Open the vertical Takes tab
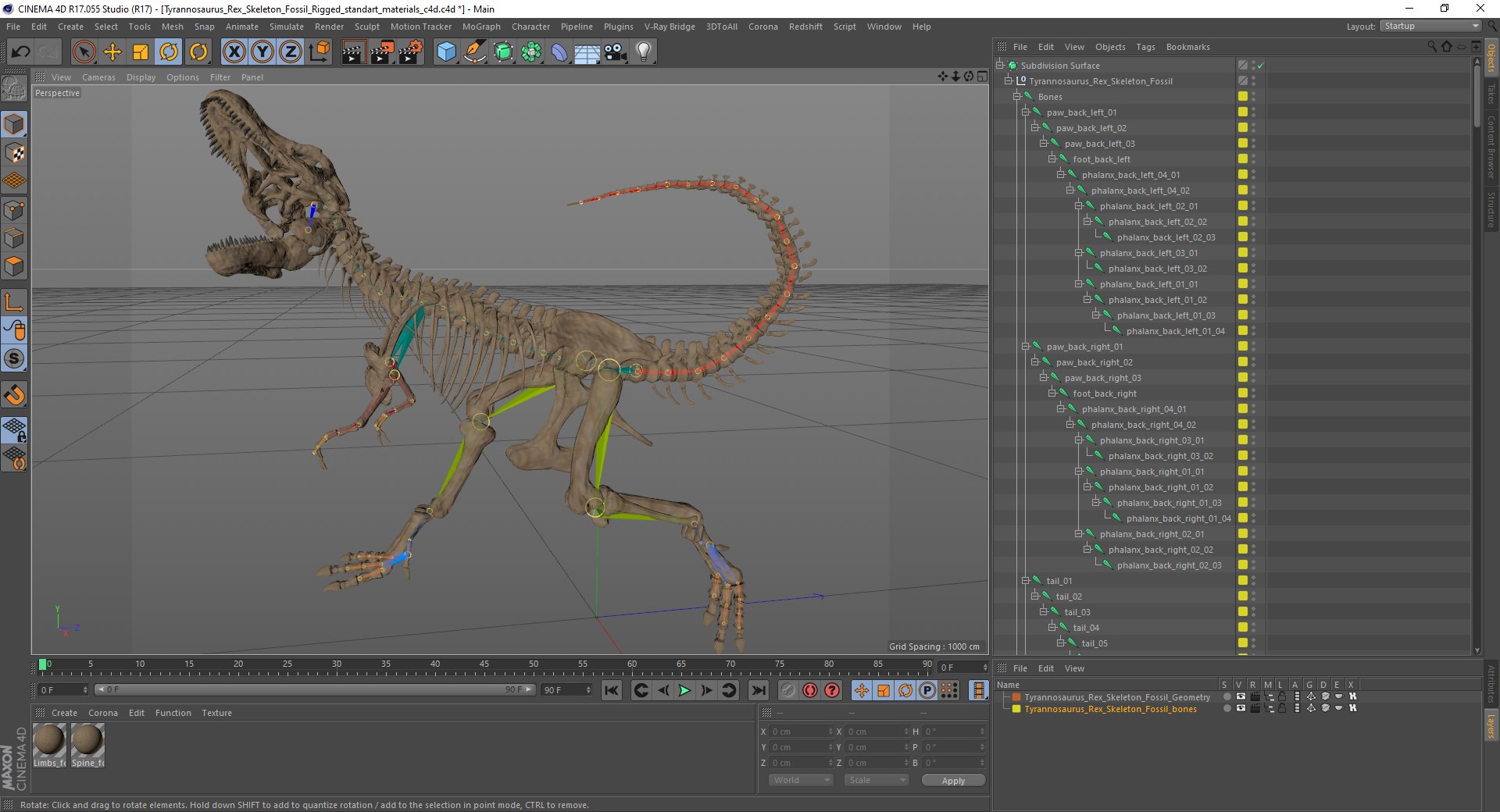 [1491, 94]
